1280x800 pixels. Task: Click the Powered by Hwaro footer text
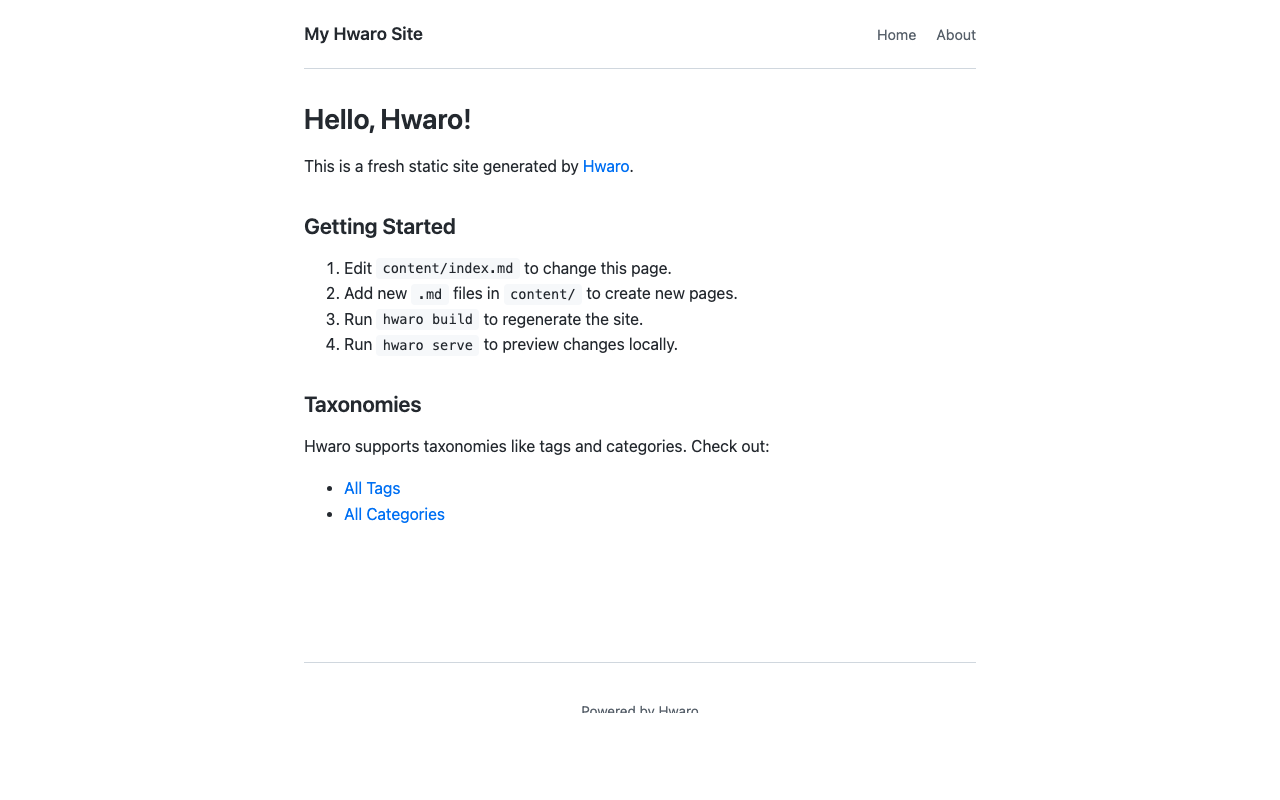[640, 711]
